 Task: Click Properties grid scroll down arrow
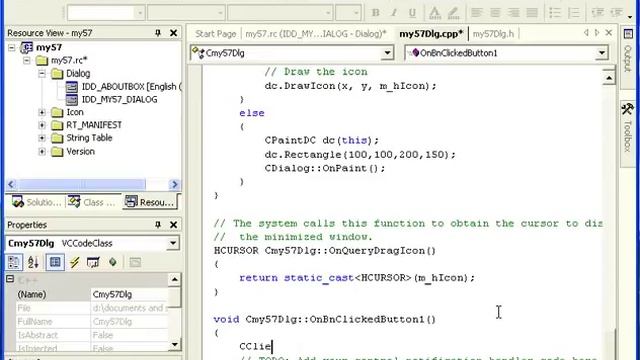point(174,344)
